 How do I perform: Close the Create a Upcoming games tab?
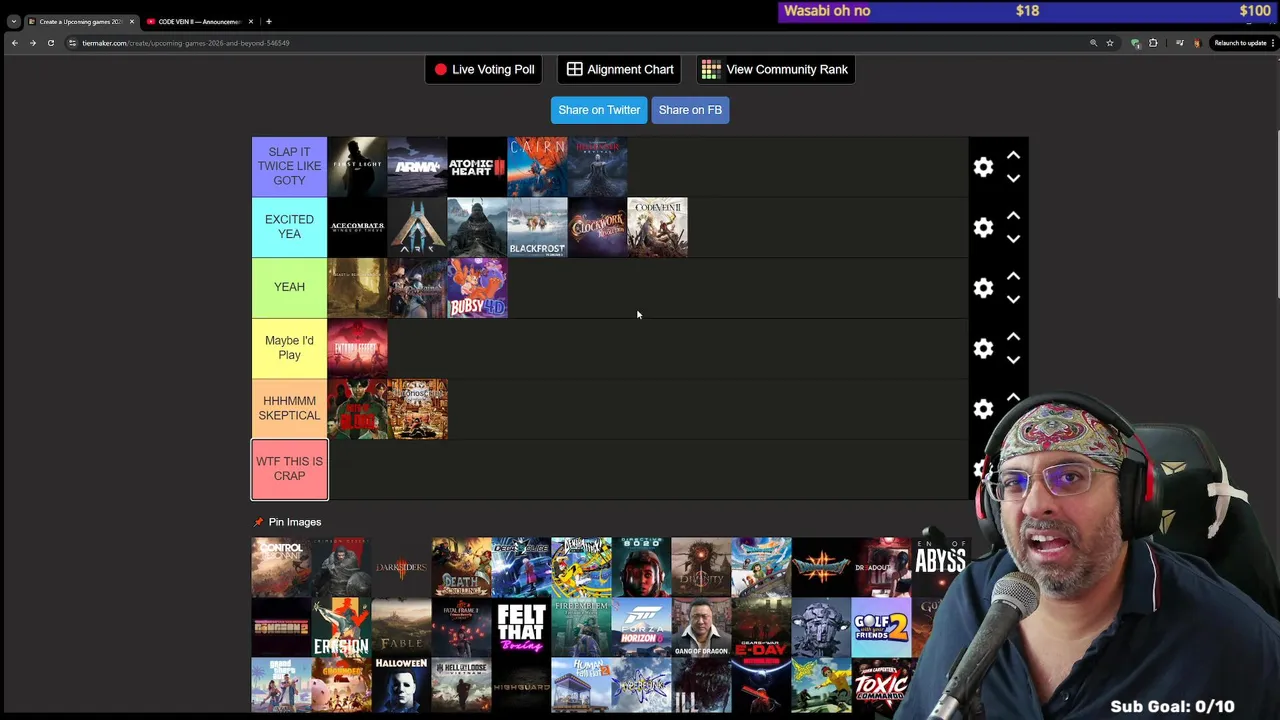click(x=131, y=21)
